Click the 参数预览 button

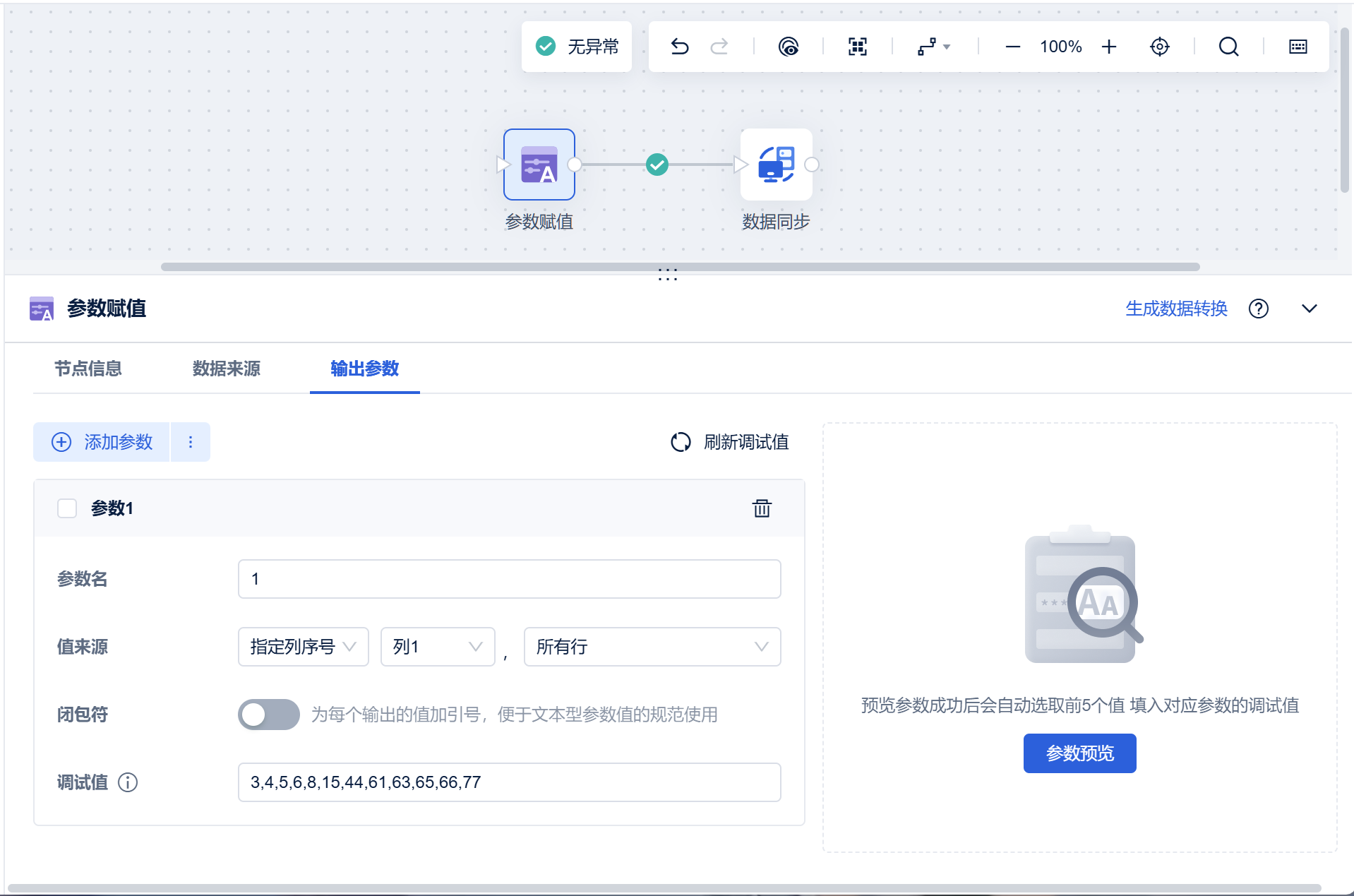pos(1080,753)
